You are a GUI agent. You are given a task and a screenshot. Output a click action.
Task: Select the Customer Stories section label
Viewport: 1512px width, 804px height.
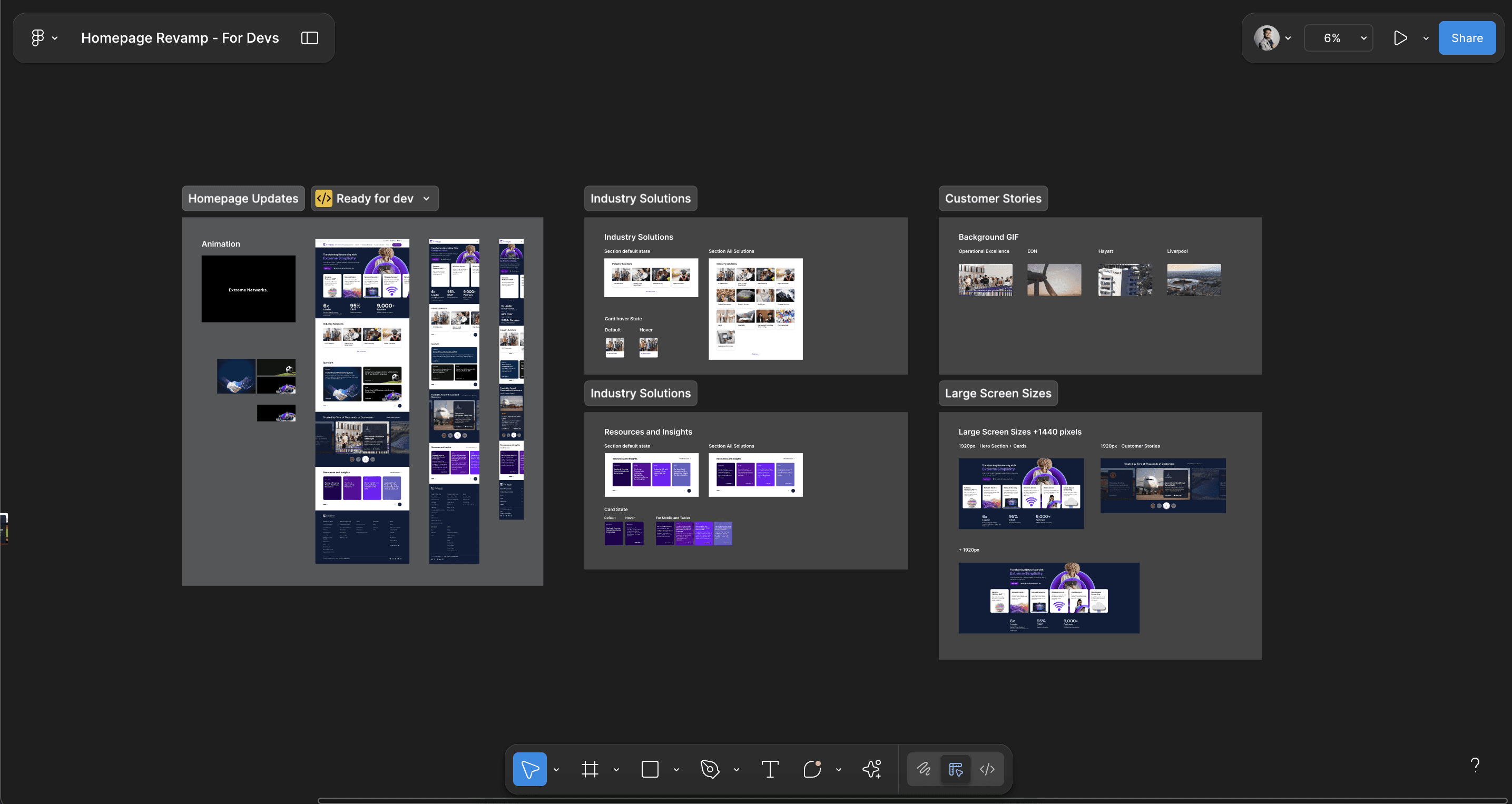993,198
